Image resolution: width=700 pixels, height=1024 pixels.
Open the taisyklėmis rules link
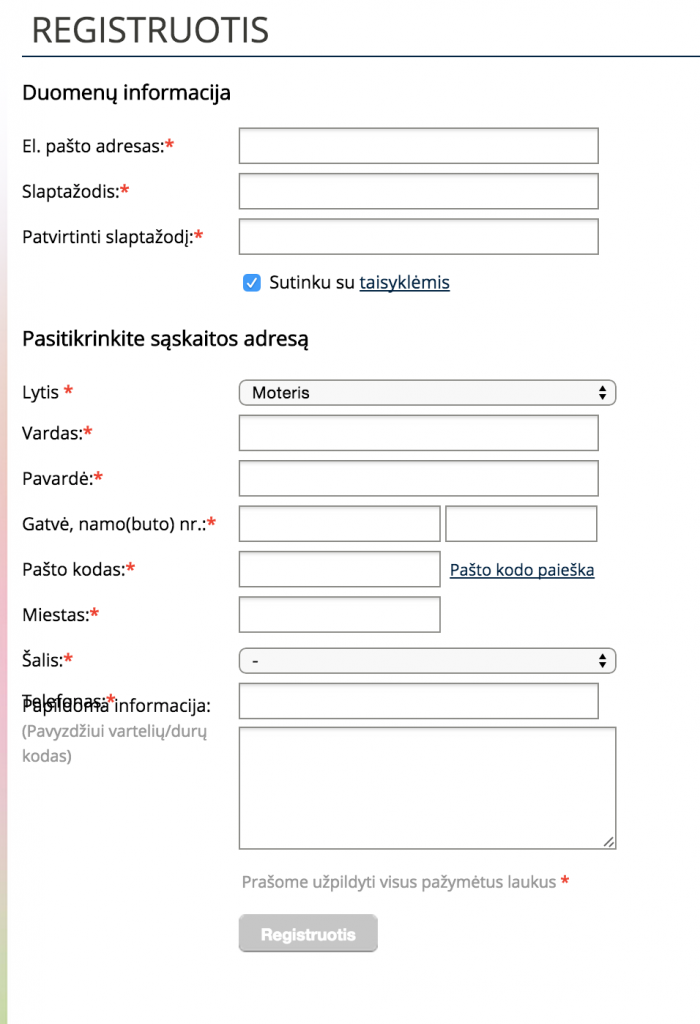coord(404,283)
